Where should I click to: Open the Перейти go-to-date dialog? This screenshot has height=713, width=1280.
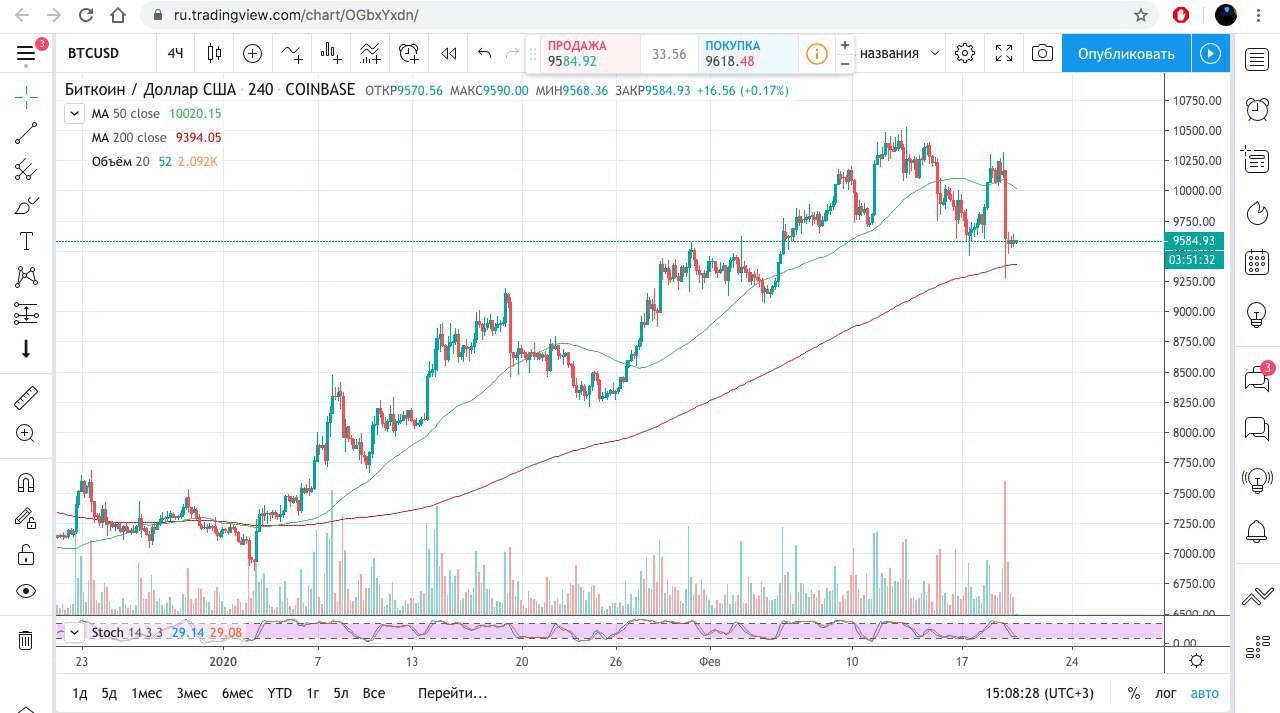(x=453, y=693)
